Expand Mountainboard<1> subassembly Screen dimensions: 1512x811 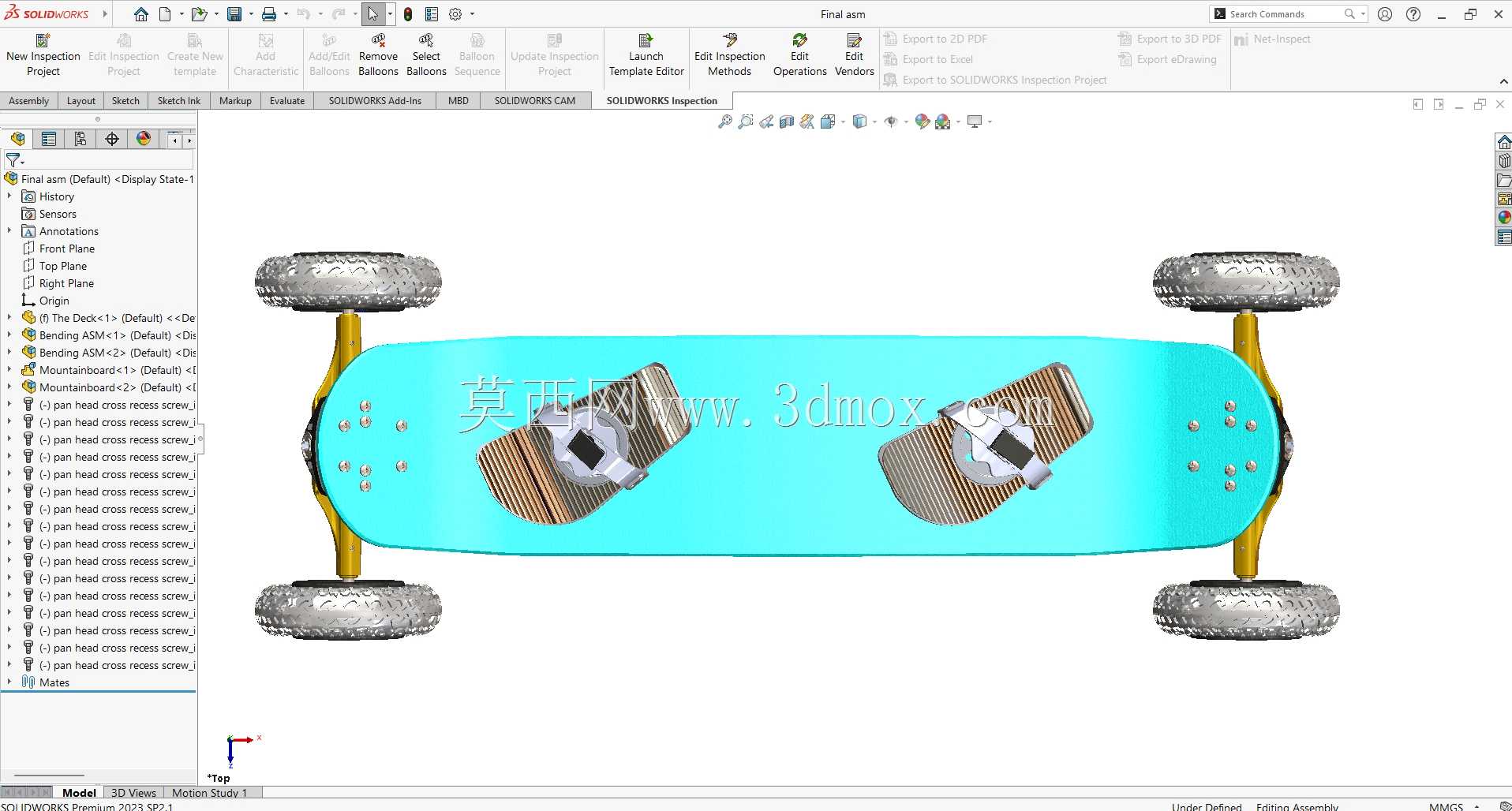coord(9,370)
